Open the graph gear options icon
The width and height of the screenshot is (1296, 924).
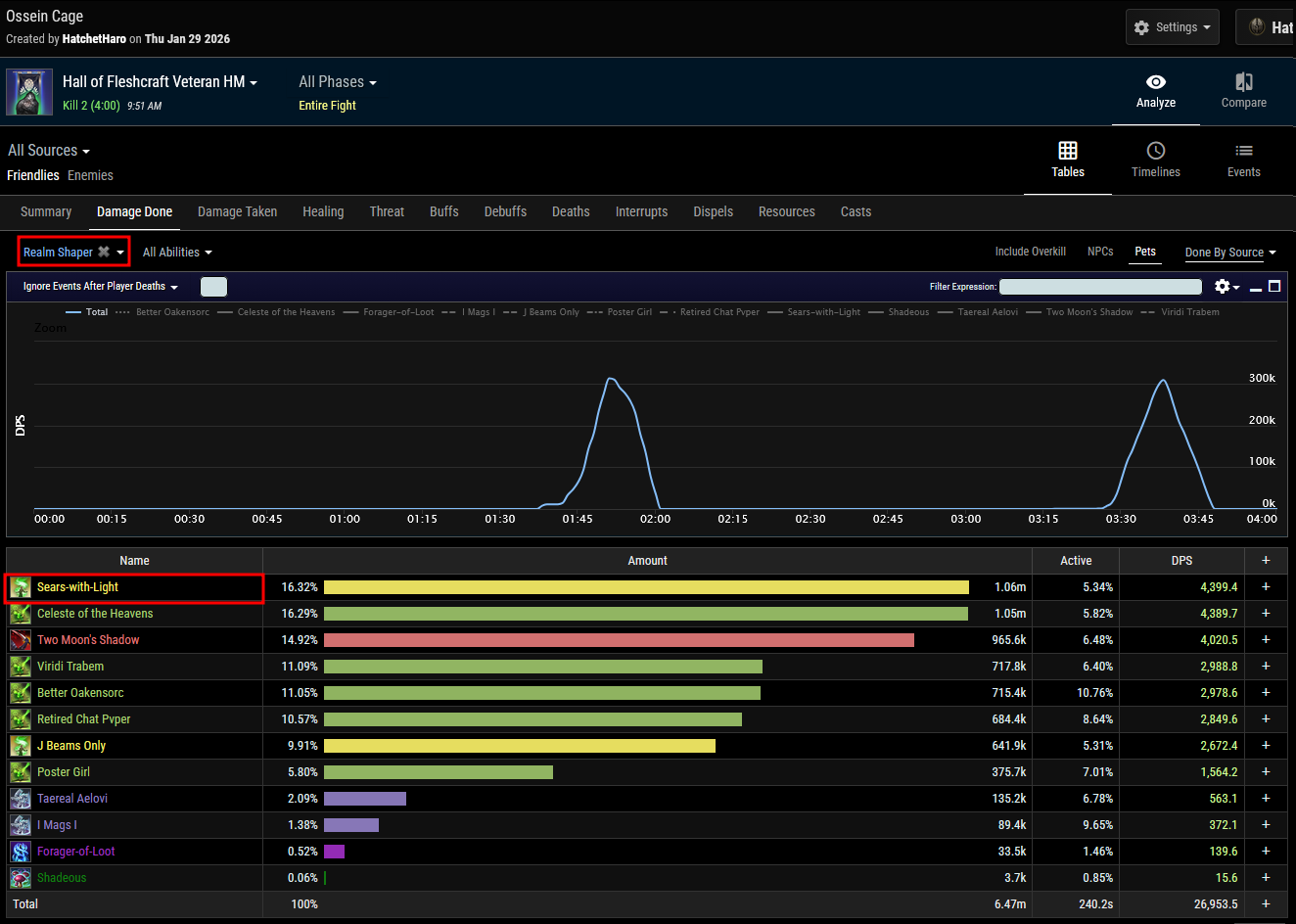tap(1223, 287)
